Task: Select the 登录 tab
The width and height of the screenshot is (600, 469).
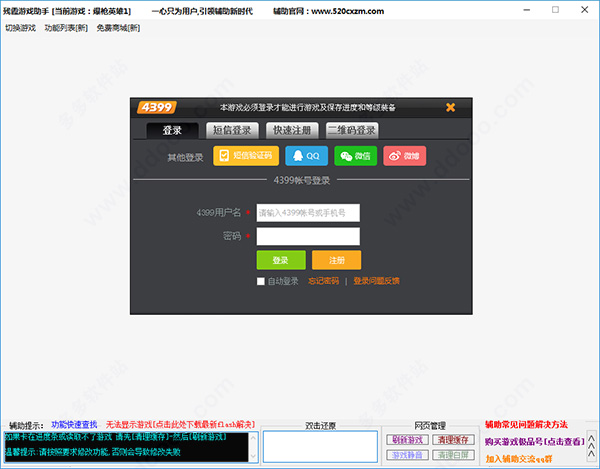Action: [x=172, y=130]
